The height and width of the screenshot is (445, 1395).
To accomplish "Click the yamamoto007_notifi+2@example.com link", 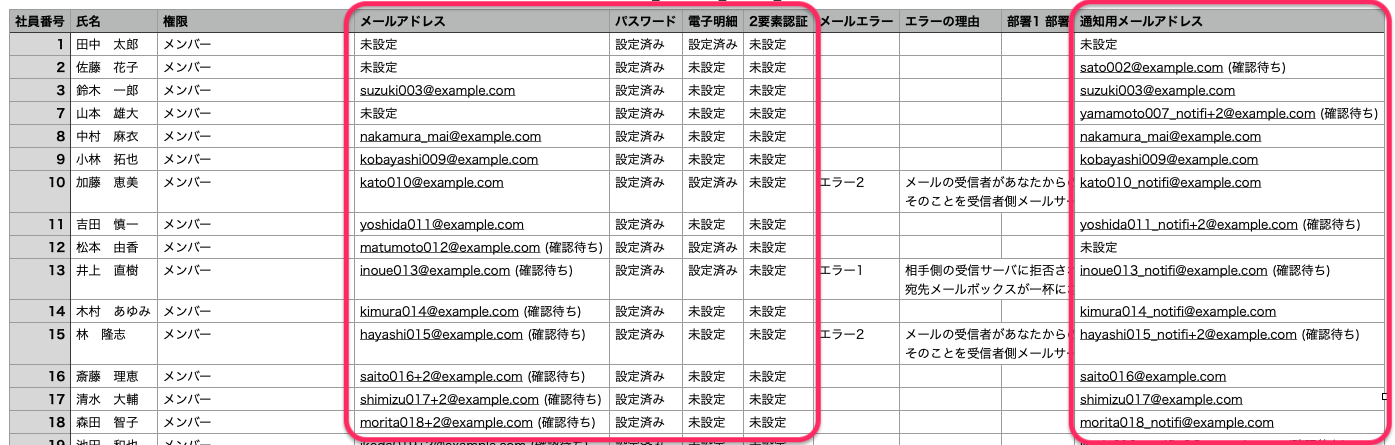I will (x=1197, y=114).
